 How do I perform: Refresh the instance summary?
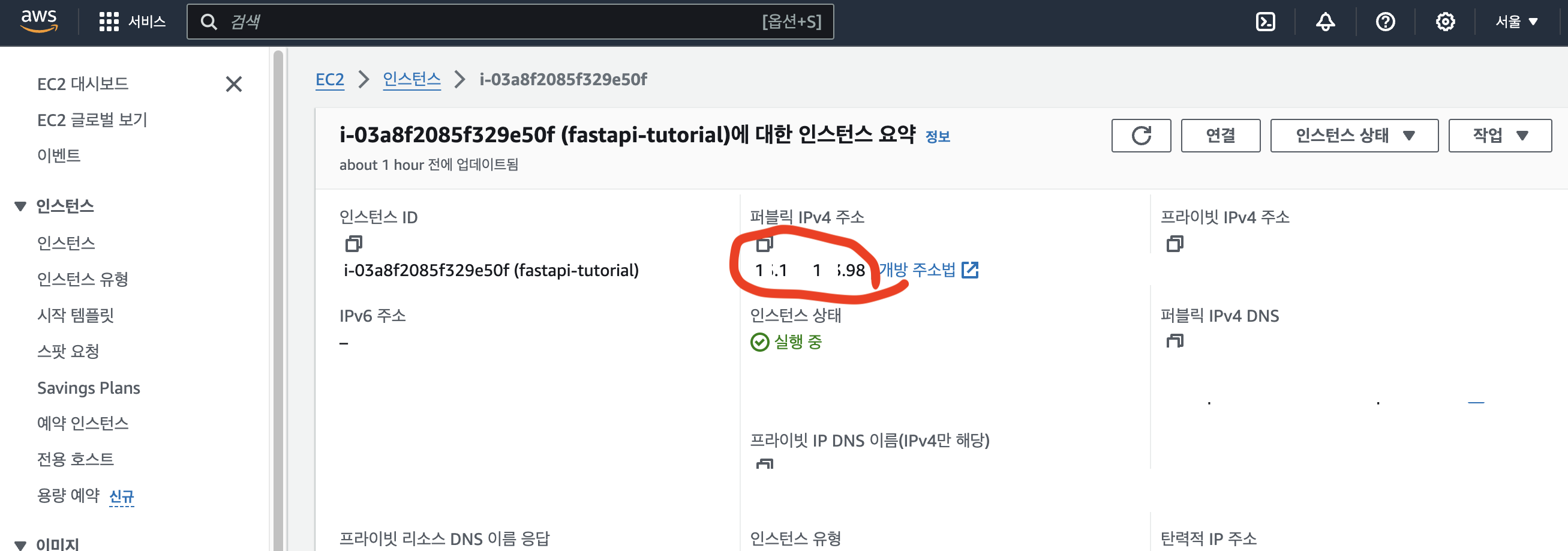1142,135
